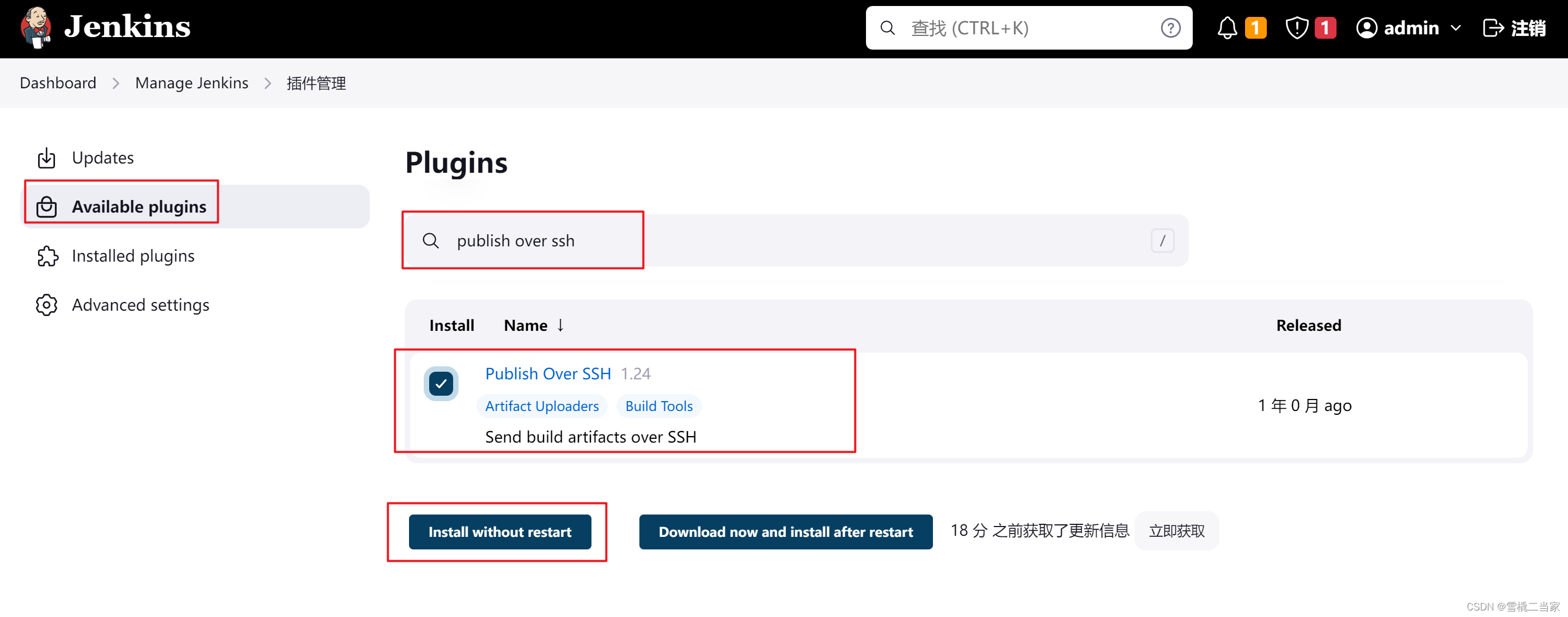Image resolution: width=1568 pixels, height=617 pixels.
Task: Click the Plugins page heading
Action: pyautogui.click(x=456, y=162)
